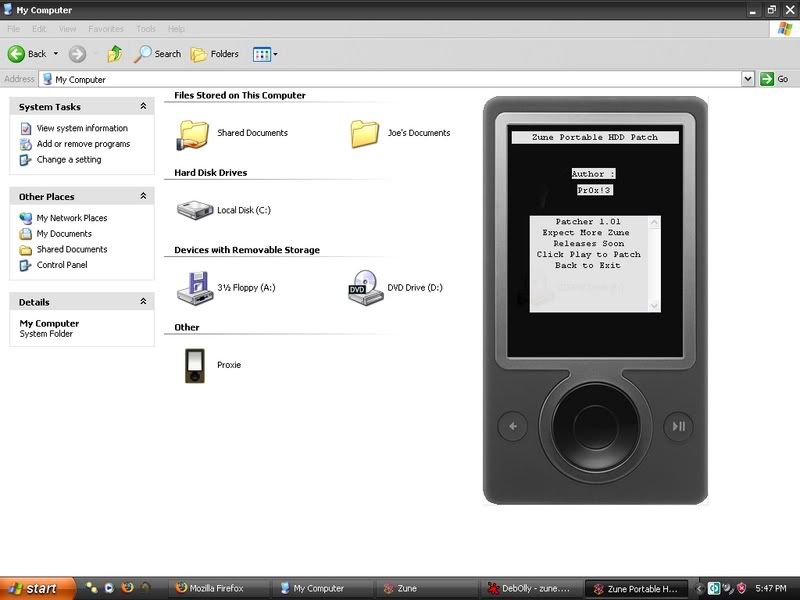Select the DVD Drive (D:) icon

coord(365,288)
